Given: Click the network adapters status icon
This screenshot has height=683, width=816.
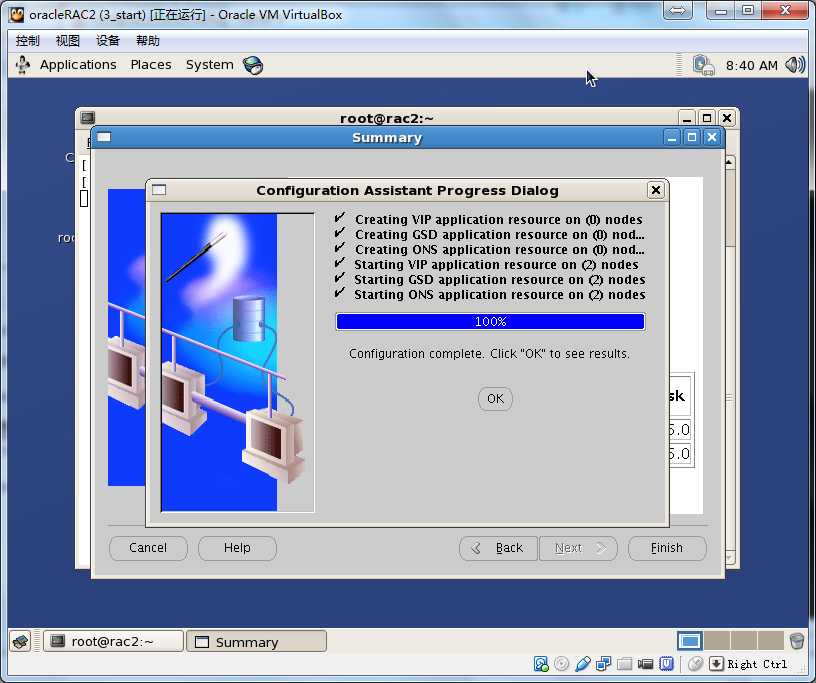Looking at the screenshot, I should [603, 664].
